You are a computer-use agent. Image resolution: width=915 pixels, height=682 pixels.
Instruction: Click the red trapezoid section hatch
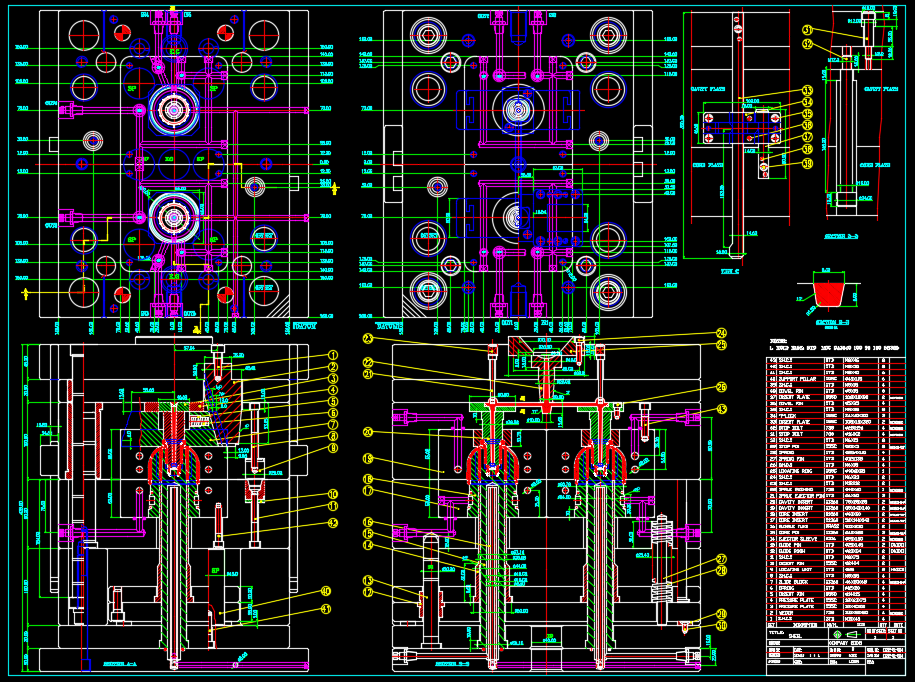point(829,293)
